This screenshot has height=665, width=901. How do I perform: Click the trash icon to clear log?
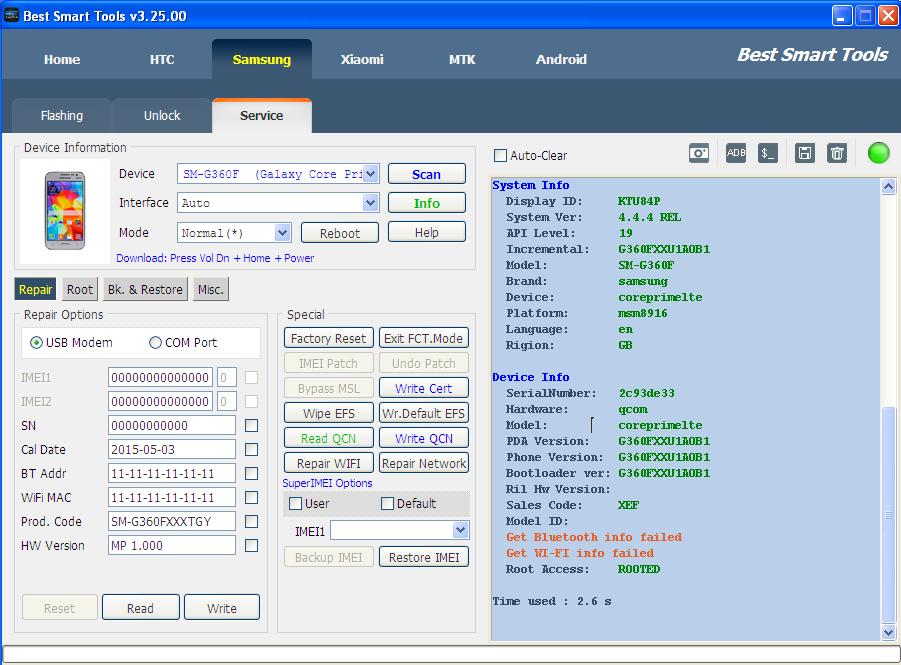click(x=837, y=153)
